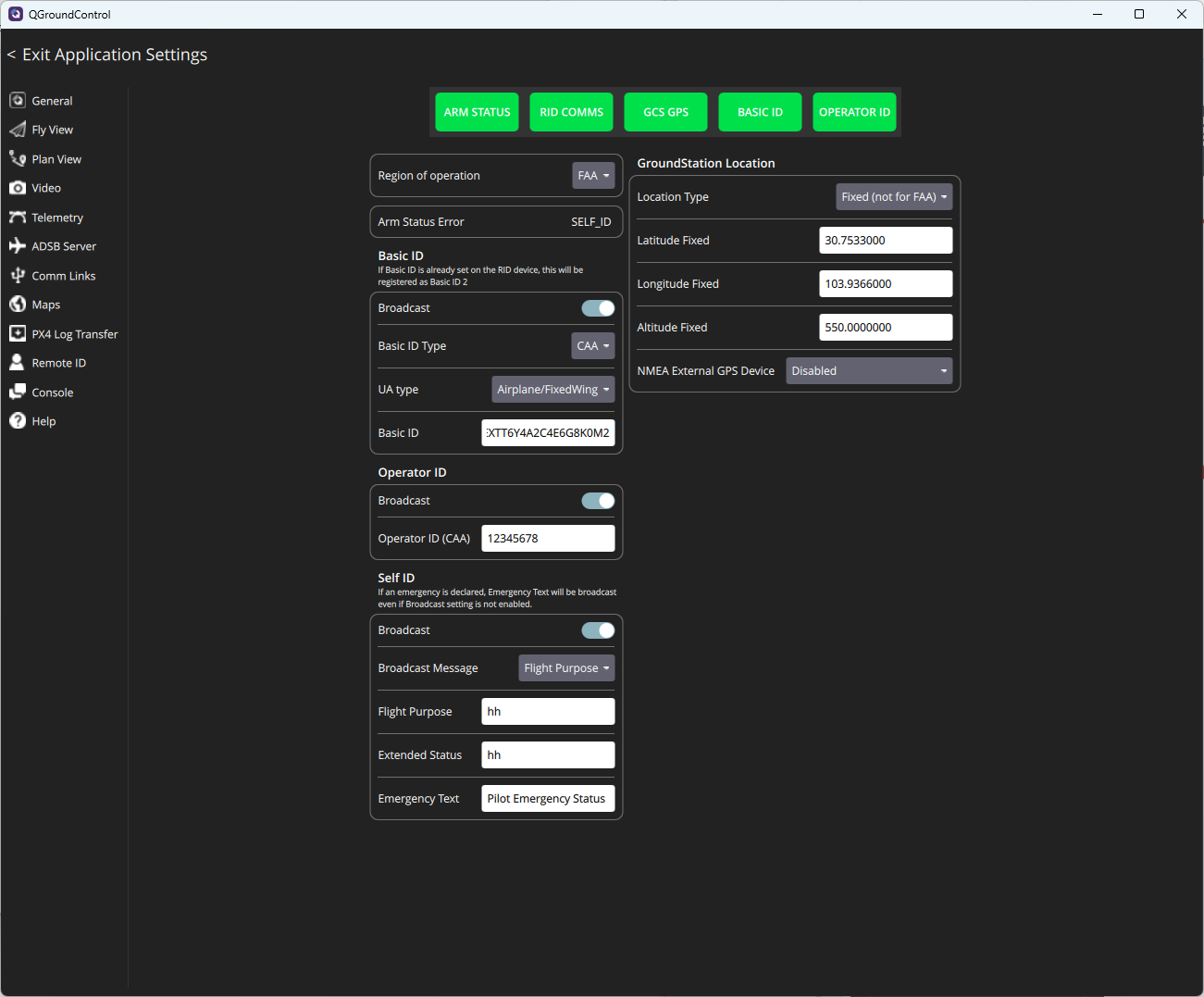
Task: Click the Longitude Fixed input field
Action: 886,284
